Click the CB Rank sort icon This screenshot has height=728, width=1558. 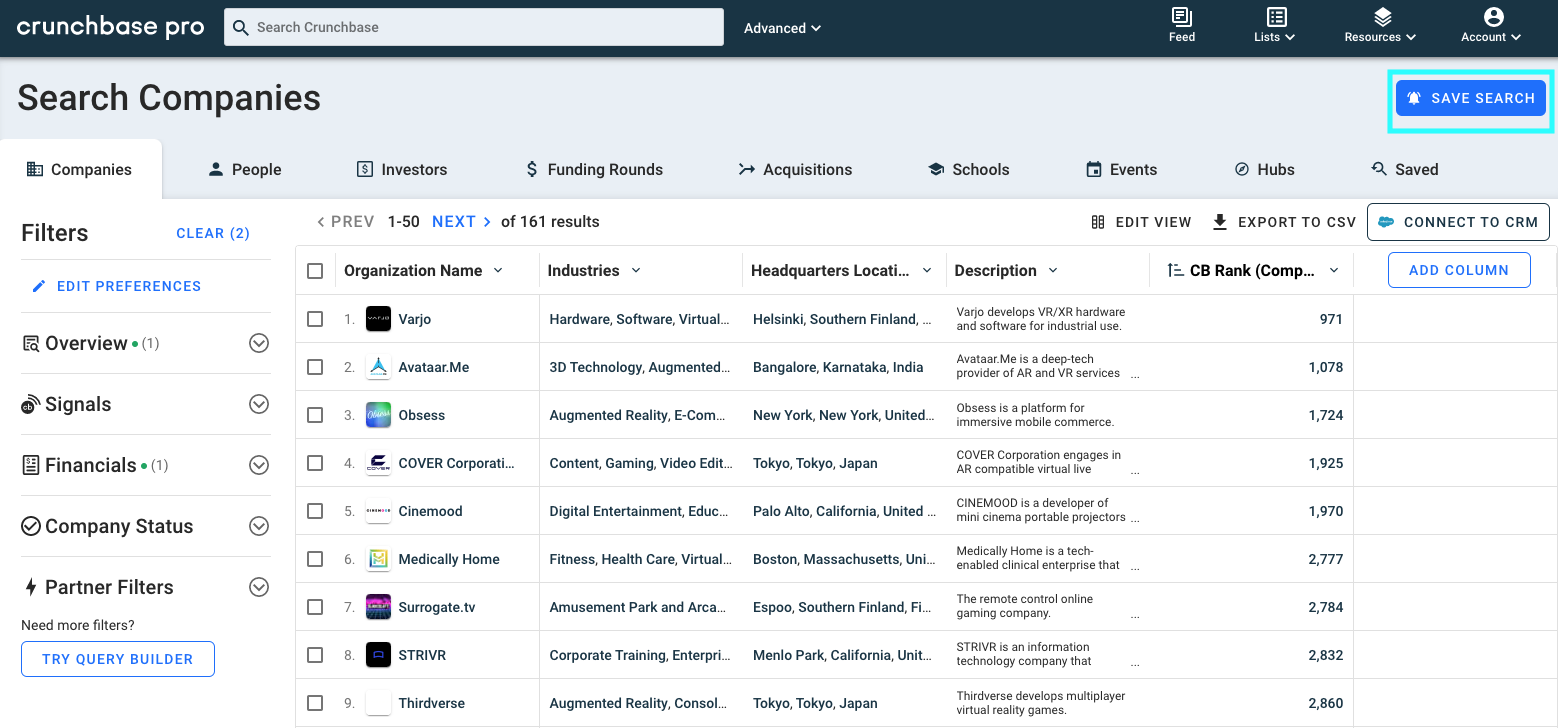[x=1175, y=270]
